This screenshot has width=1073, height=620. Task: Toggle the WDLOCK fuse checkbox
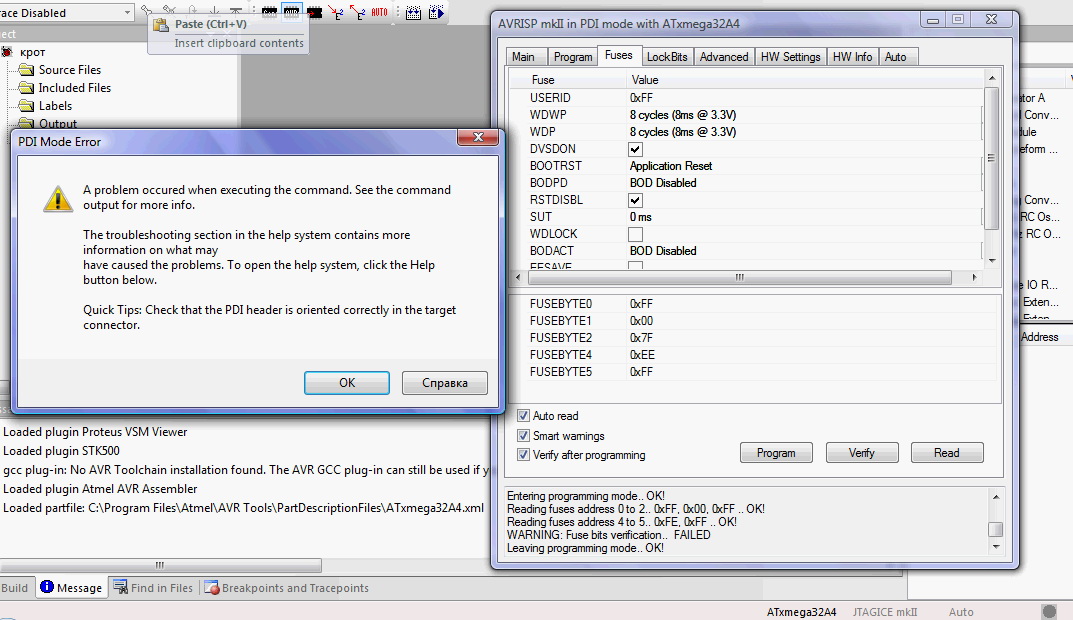[635, 234]
